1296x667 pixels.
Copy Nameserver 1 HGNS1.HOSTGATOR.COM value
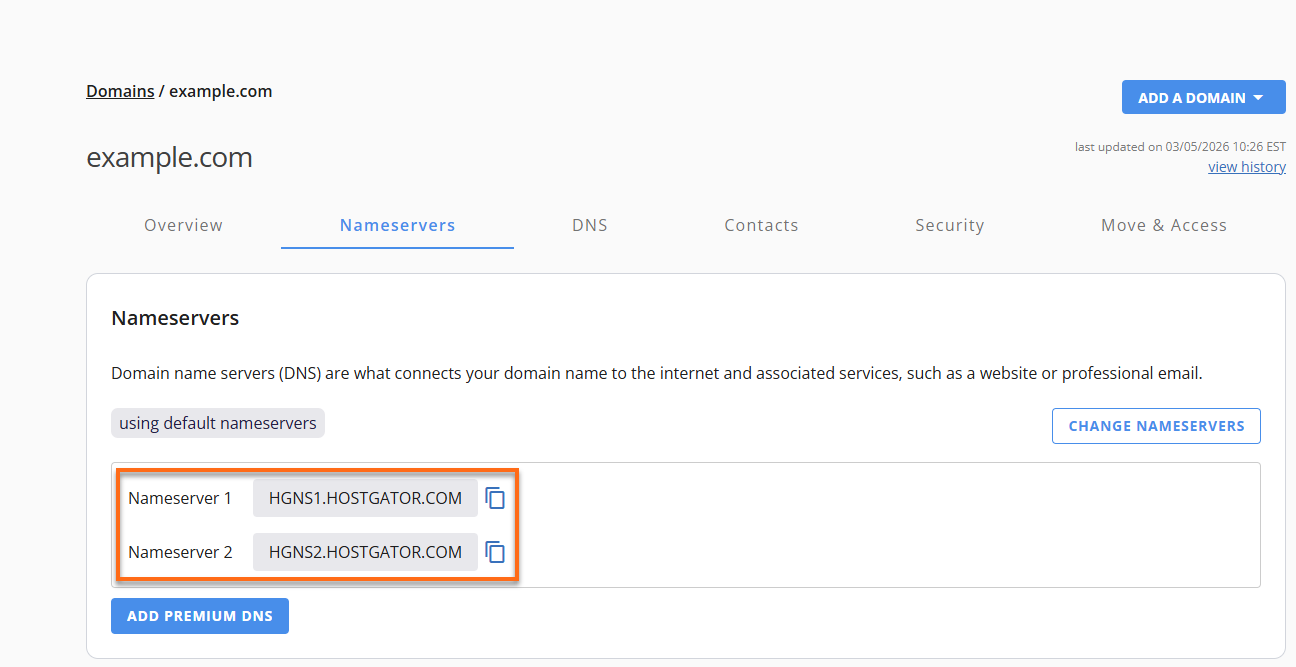[495, 498]
